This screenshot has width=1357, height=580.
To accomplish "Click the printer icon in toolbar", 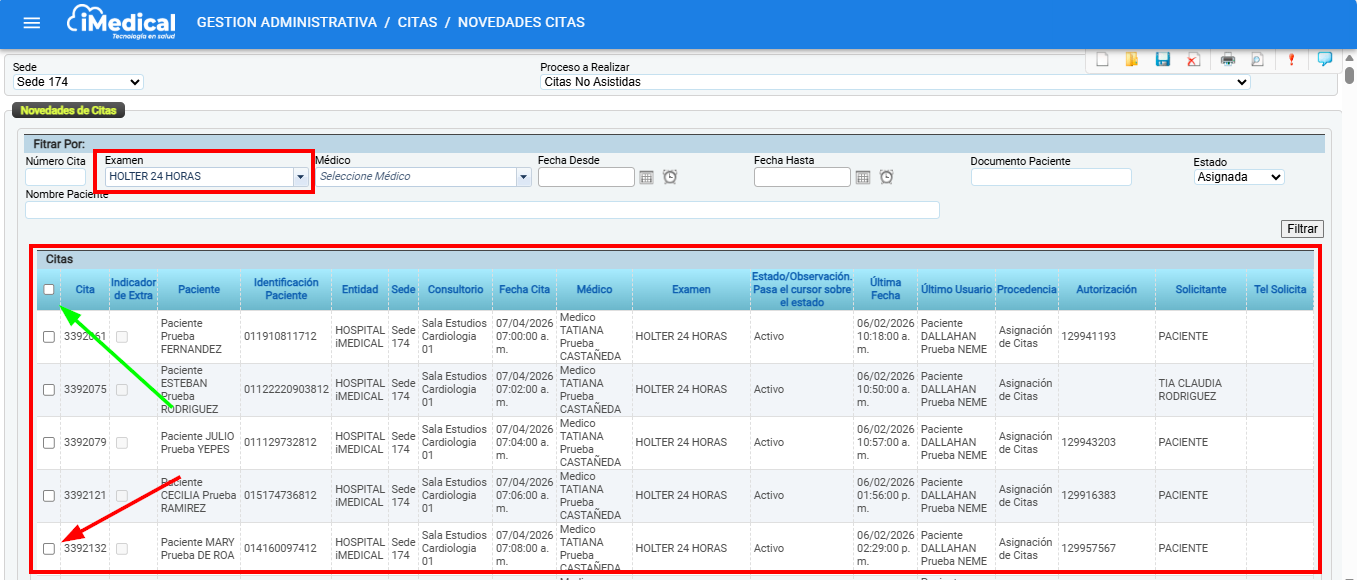I will [1228, 60].
